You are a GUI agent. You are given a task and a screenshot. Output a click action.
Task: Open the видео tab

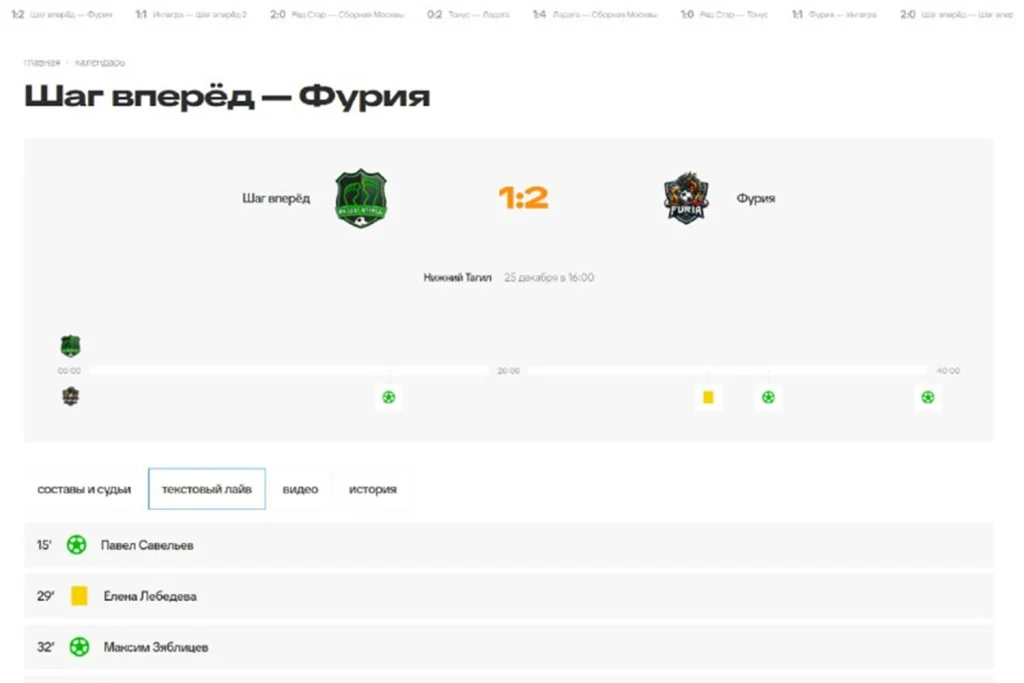[x=300, y=489]
